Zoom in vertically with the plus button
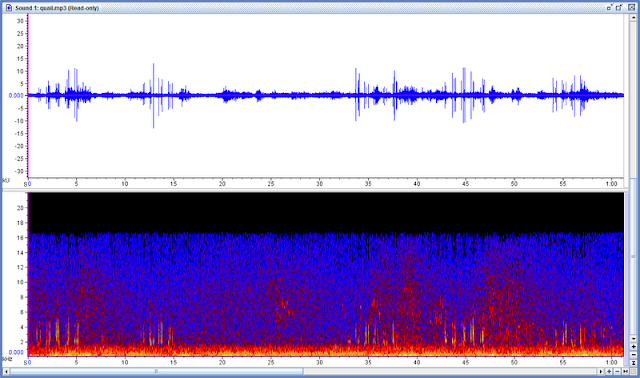This screenshot has height=378, width=640. click(633, 347)
